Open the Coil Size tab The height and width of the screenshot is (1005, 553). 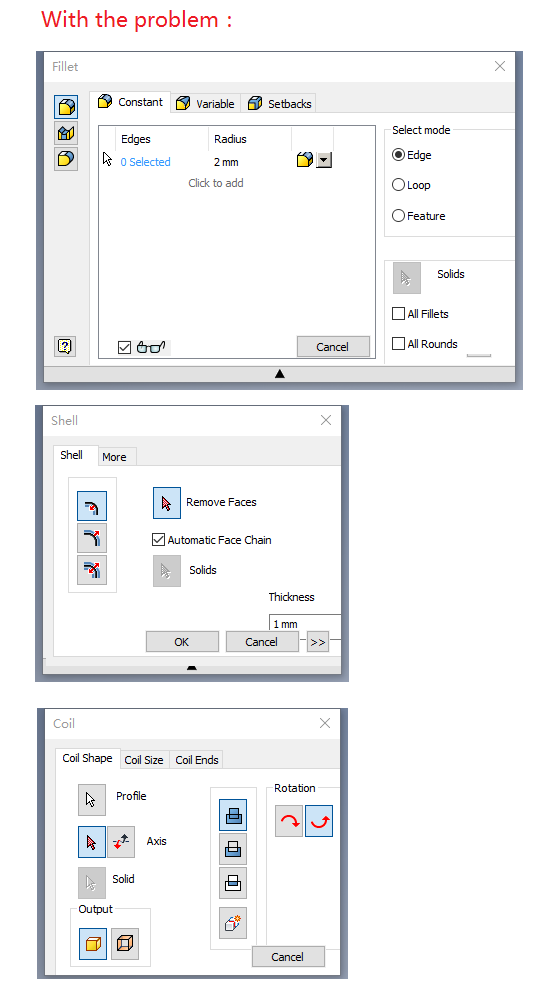(x=144, y=760)
